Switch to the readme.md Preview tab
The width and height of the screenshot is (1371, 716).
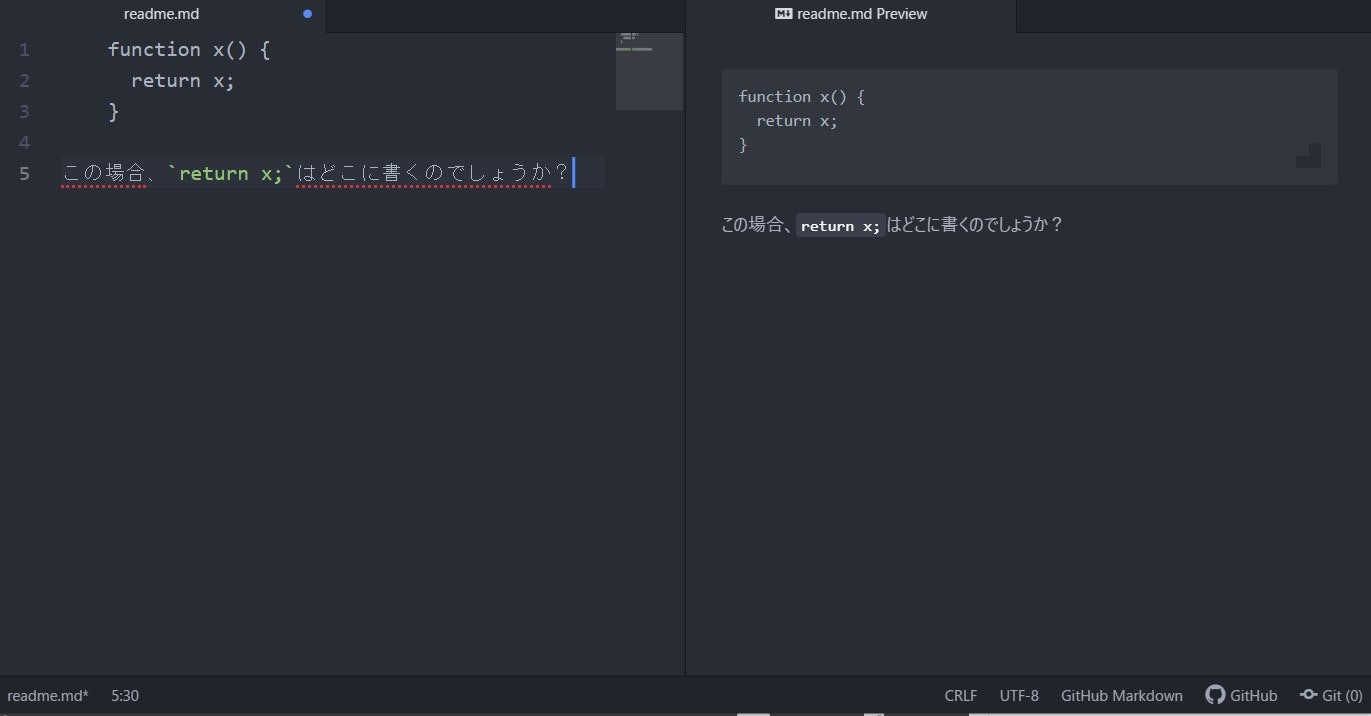click(860, 14)
